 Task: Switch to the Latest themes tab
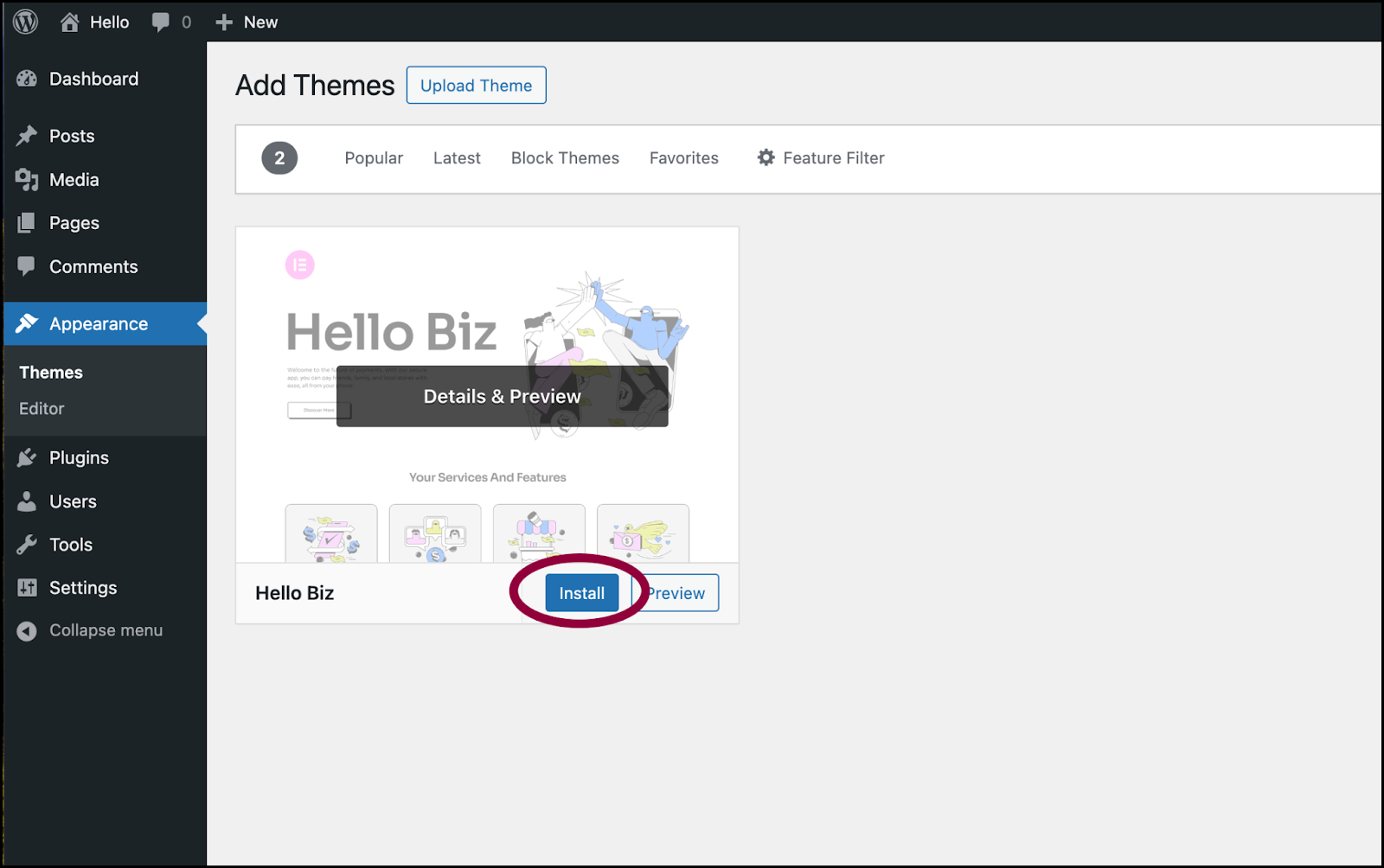click(x=457, y=158)
